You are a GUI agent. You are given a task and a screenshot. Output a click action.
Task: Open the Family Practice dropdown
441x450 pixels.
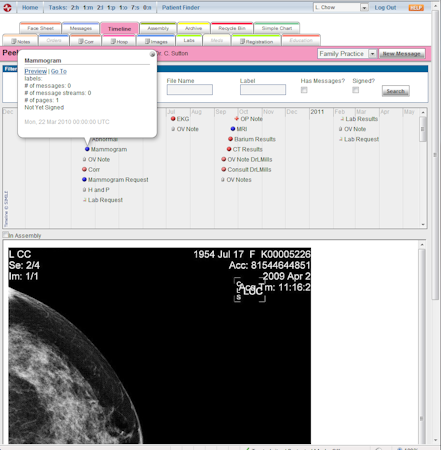[372, 54]
